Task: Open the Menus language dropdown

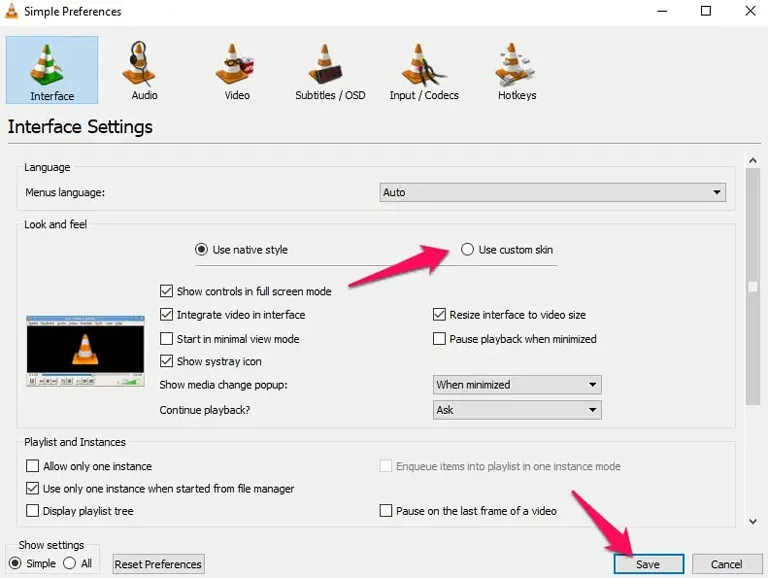Action: (x=552, y=193)
